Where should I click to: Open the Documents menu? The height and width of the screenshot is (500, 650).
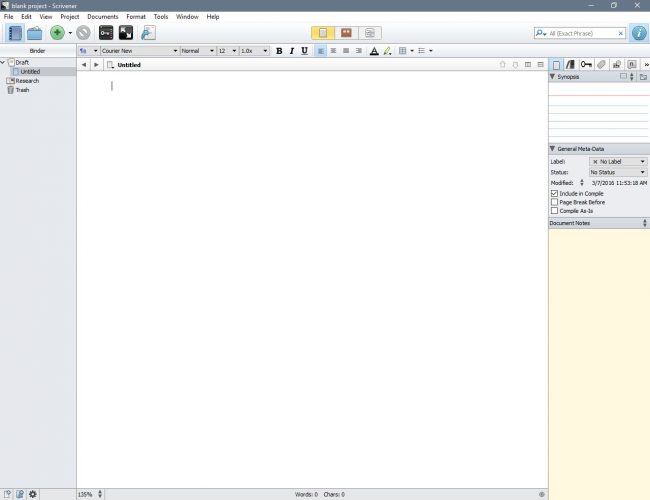[x=103, y=17]
